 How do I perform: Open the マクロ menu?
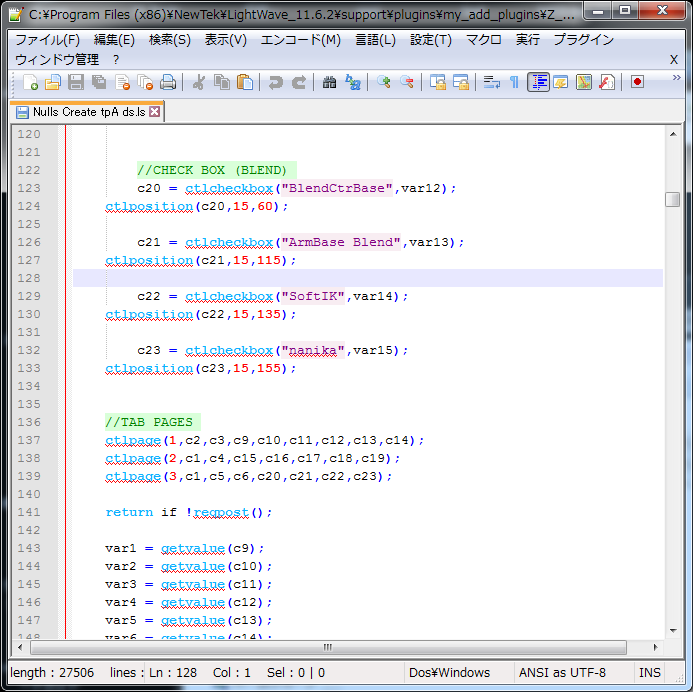484,40
